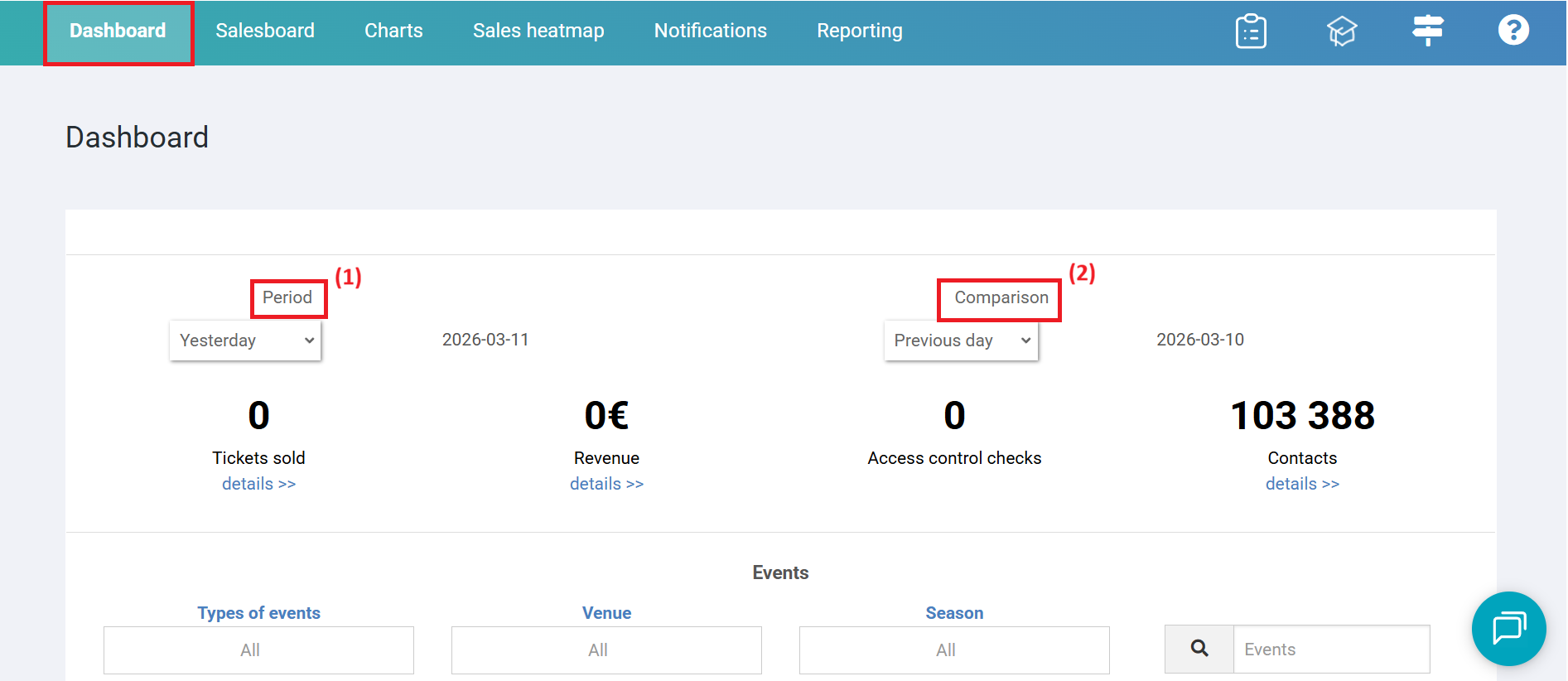Click the question mark help icon
This screenshot has width=1568, height=681.
(1513, 31)
